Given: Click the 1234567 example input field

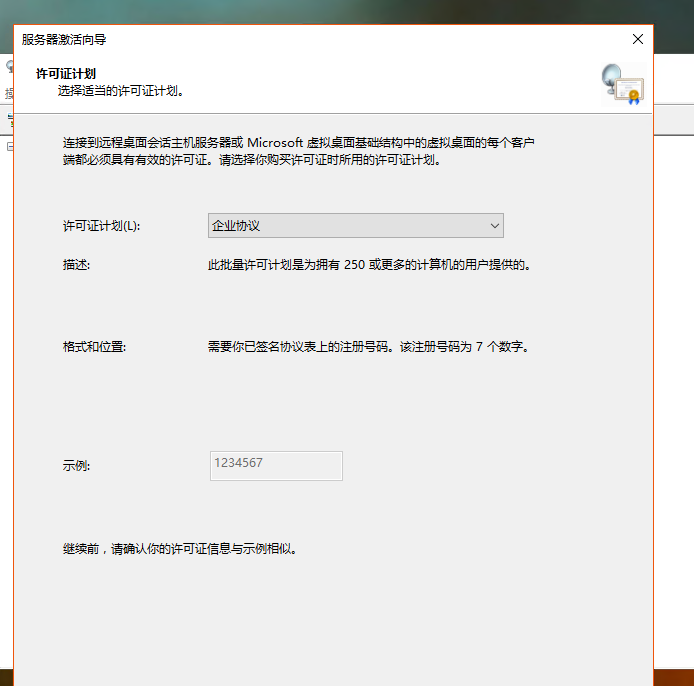Looking at the screenshot, I should (276, 466).
